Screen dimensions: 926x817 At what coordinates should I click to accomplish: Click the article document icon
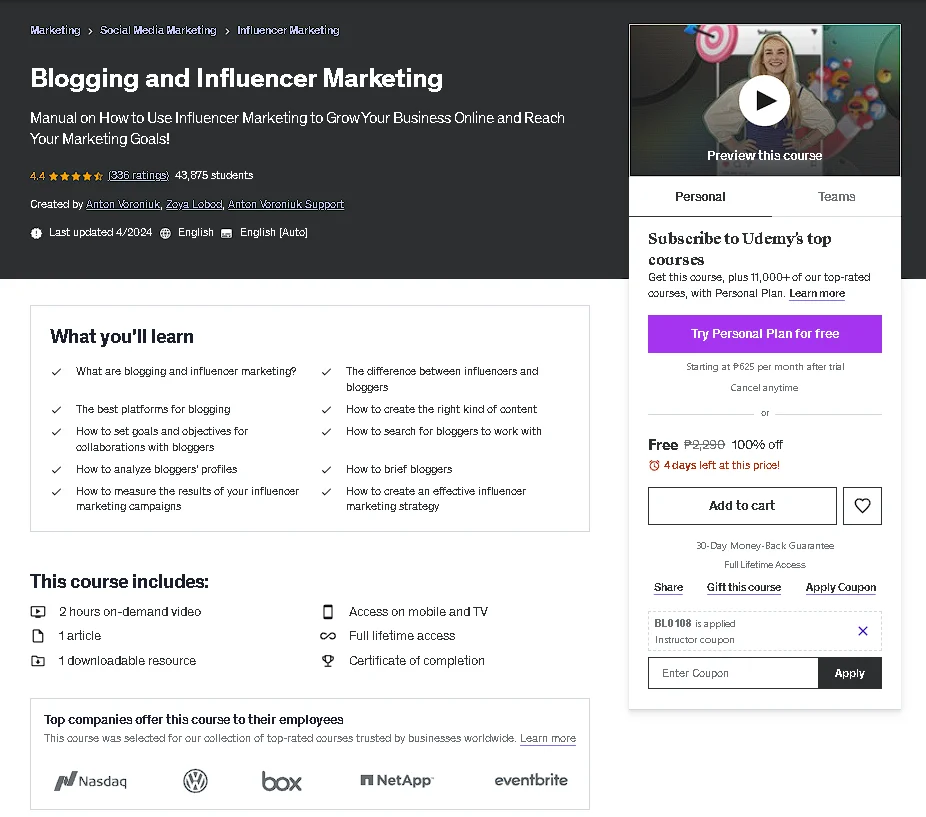[x=38, y=636]
